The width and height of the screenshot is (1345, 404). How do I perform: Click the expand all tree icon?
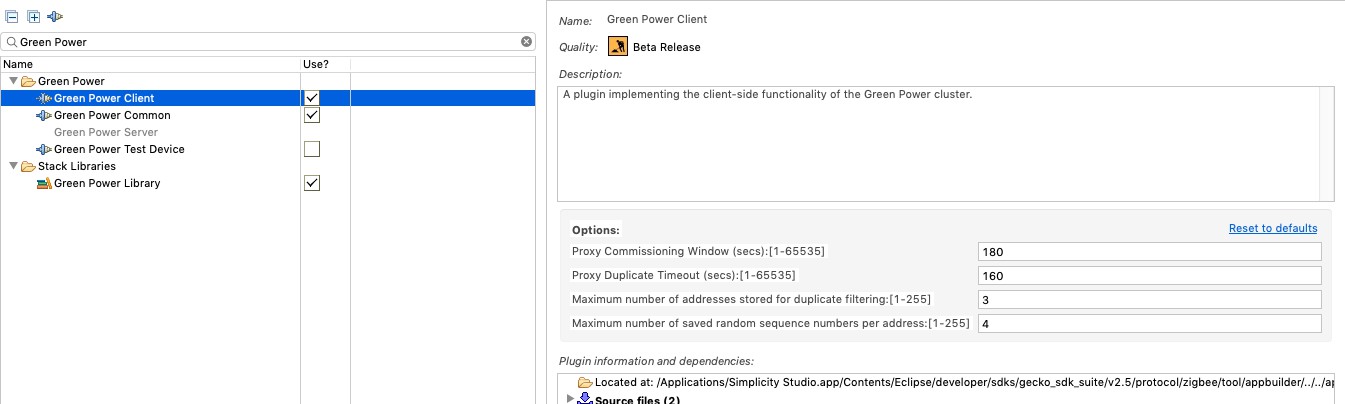coord(33,17)
